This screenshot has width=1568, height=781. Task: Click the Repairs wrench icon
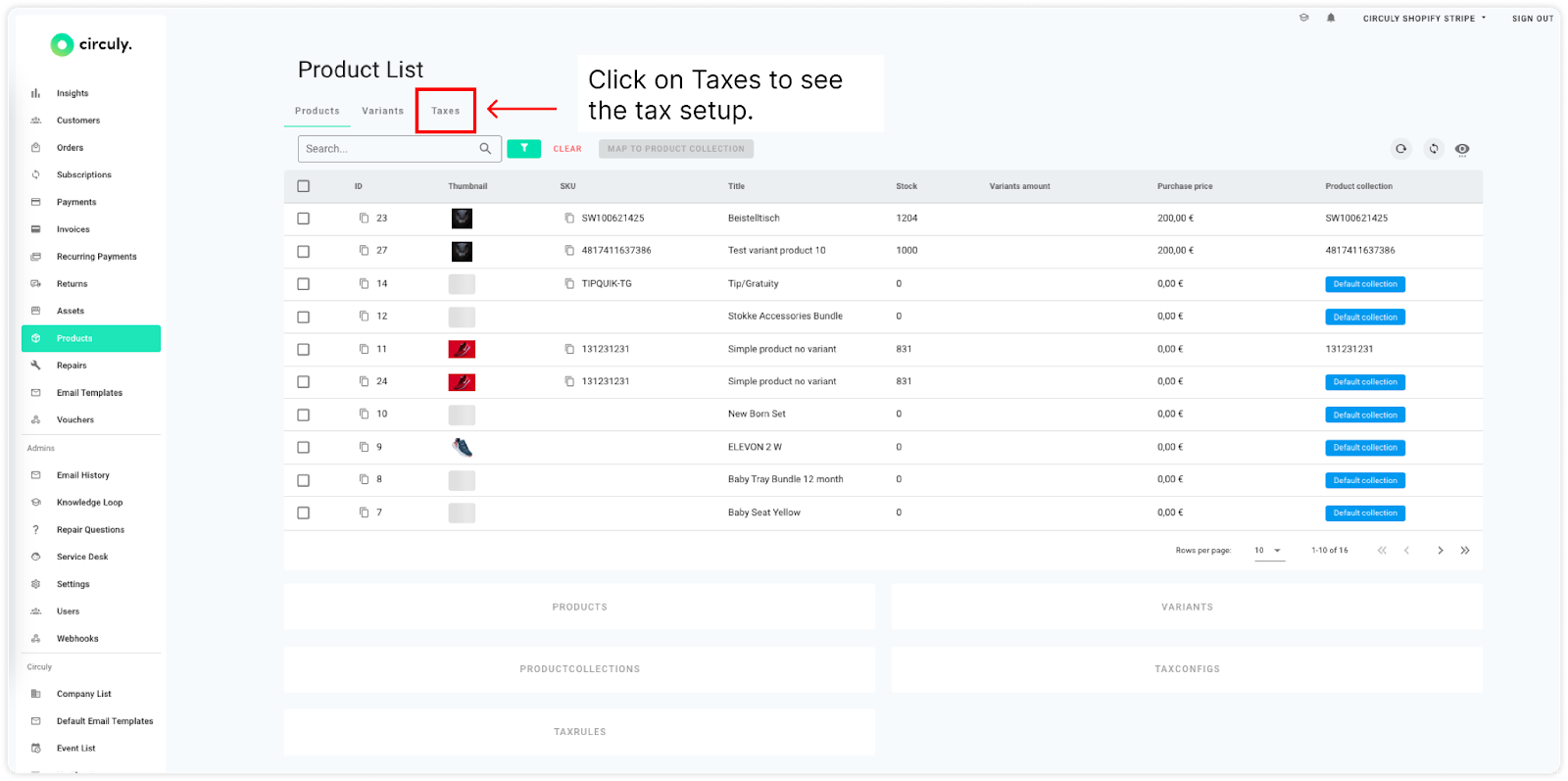point(35,366)
